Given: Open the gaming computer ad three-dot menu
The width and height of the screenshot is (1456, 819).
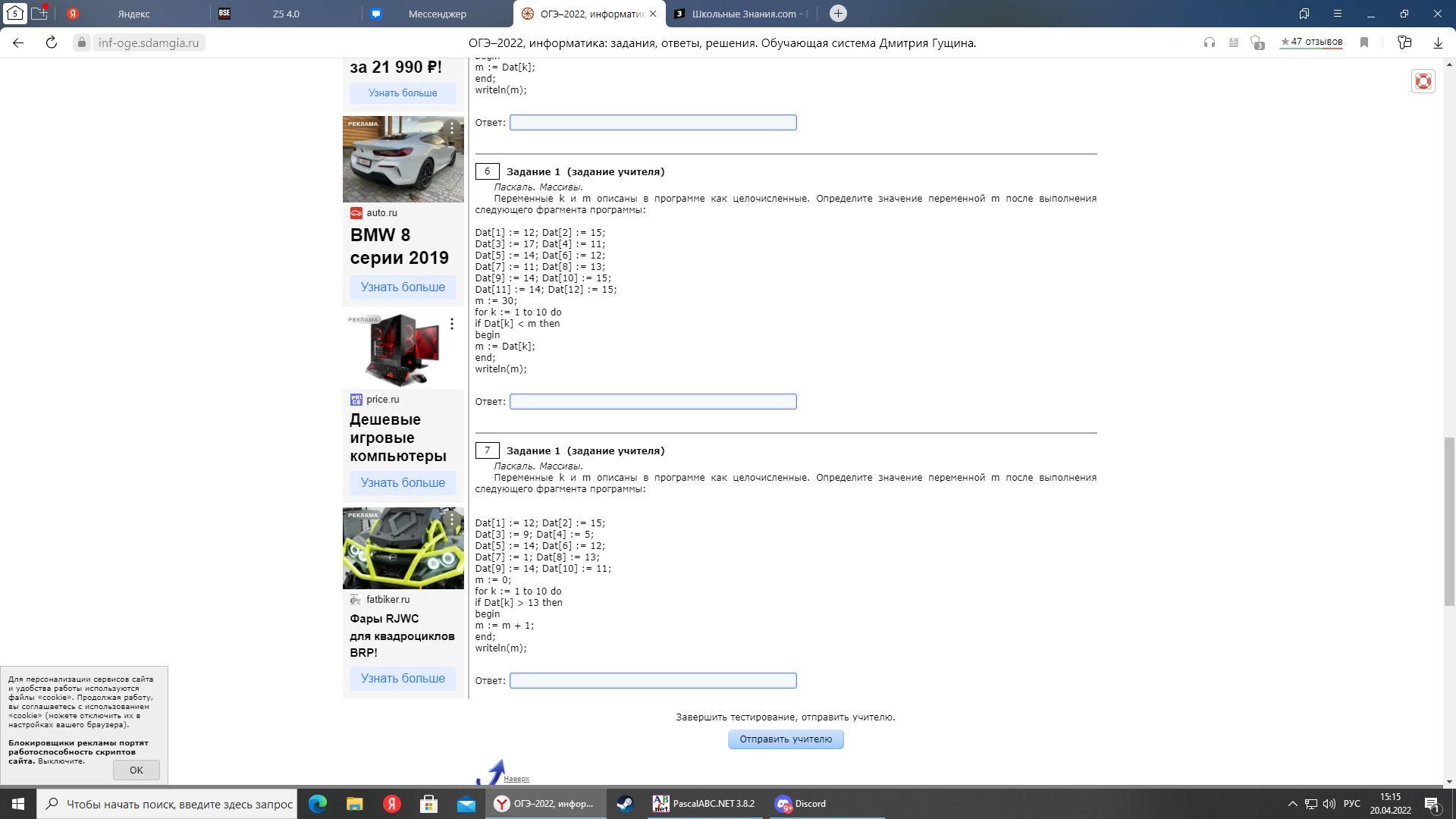Looking at the screenshot, I should (452, 324).
